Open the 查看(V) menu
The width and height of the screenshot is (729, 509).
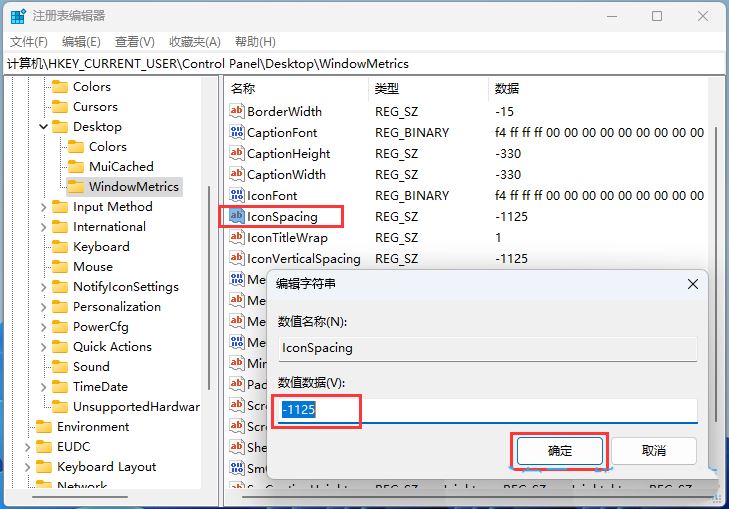pos(135,41)
